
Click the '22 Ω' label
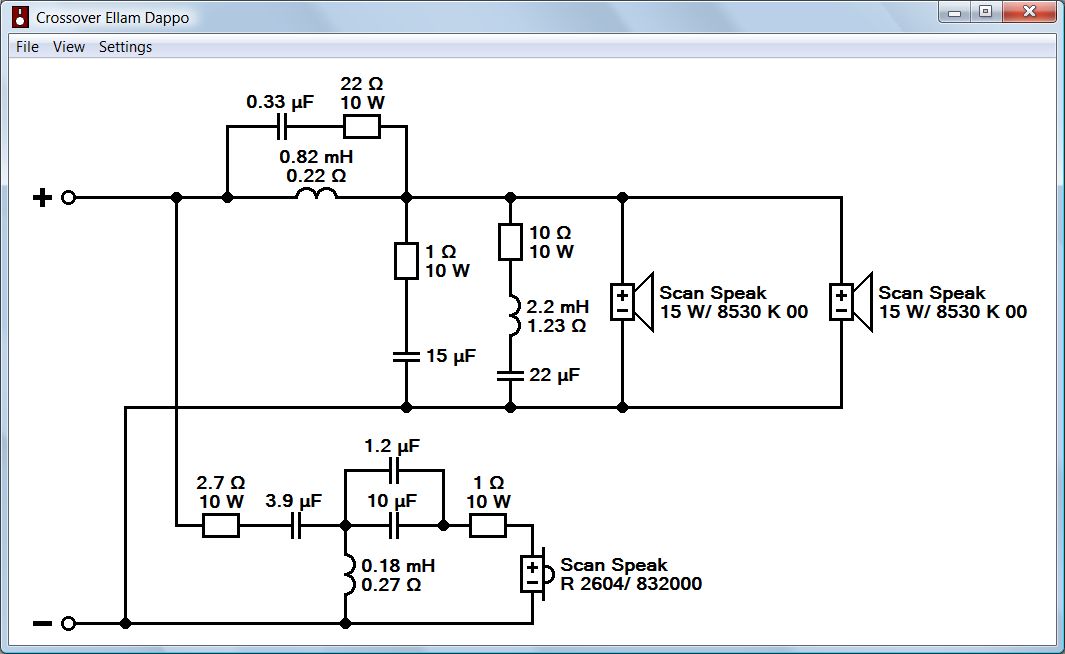tap(361, 84)
